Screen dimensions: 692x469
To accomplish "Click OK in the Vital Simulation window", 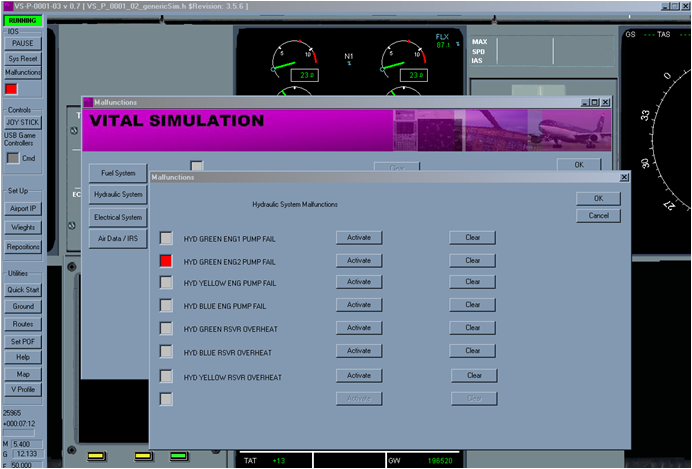I will pos(579,165).
